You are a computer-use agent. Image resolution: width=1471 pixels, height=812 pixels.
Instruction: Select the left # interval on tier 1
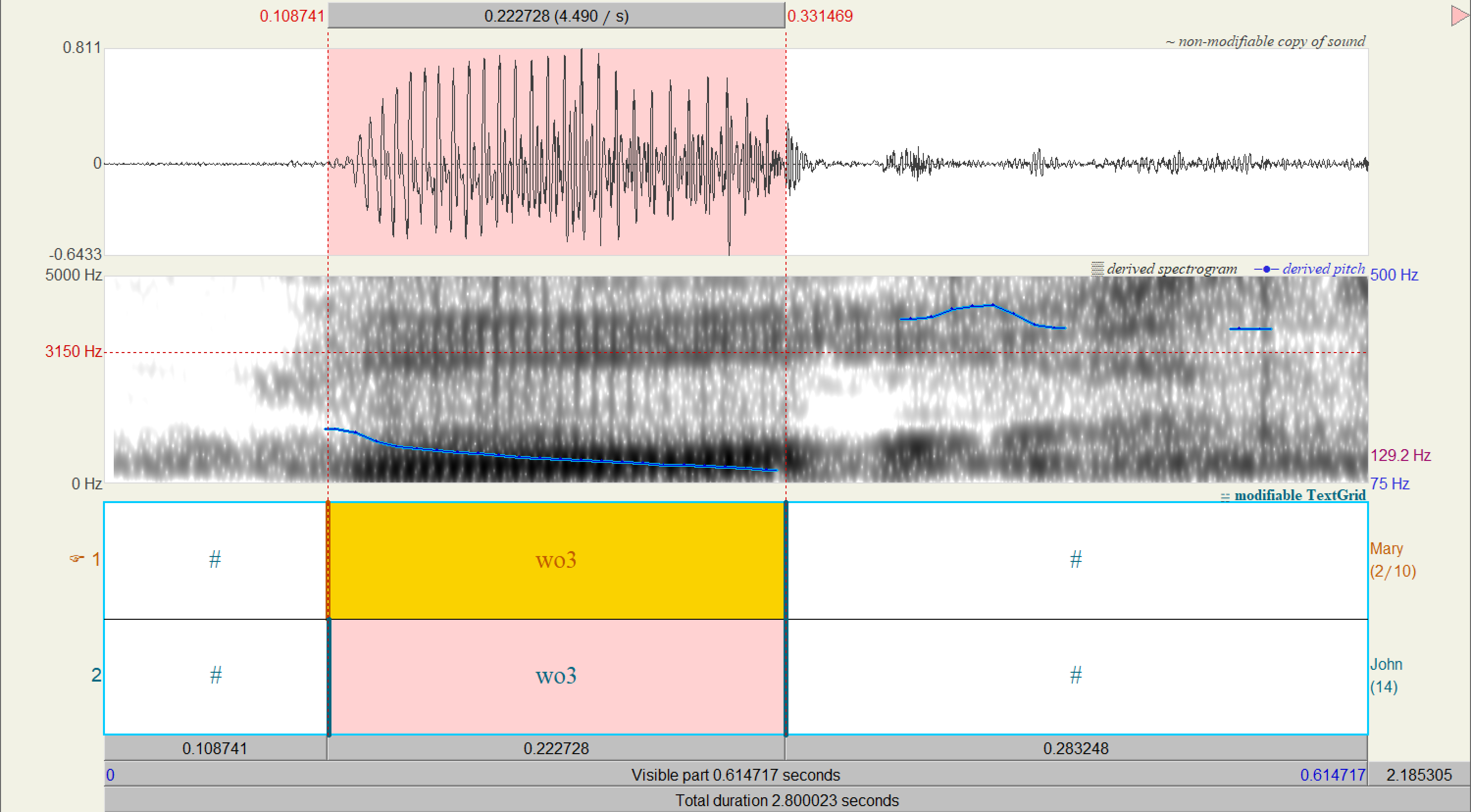215,560
